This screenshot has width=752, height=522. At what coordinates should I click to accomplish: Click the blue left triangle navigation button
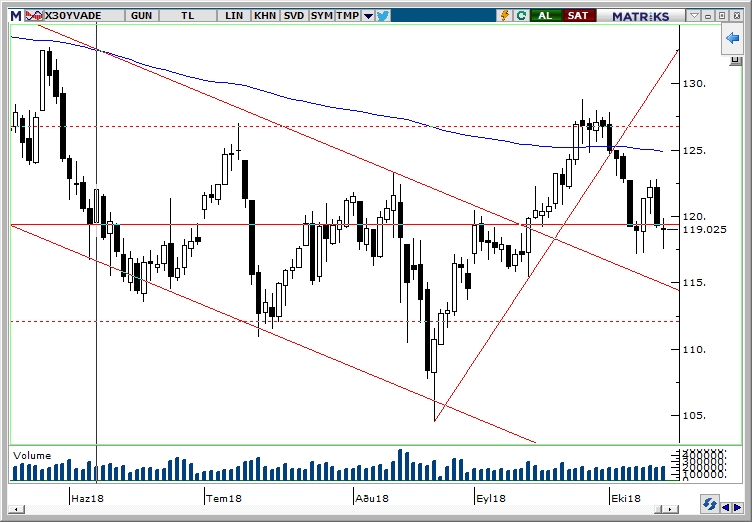tap(726, 507)
